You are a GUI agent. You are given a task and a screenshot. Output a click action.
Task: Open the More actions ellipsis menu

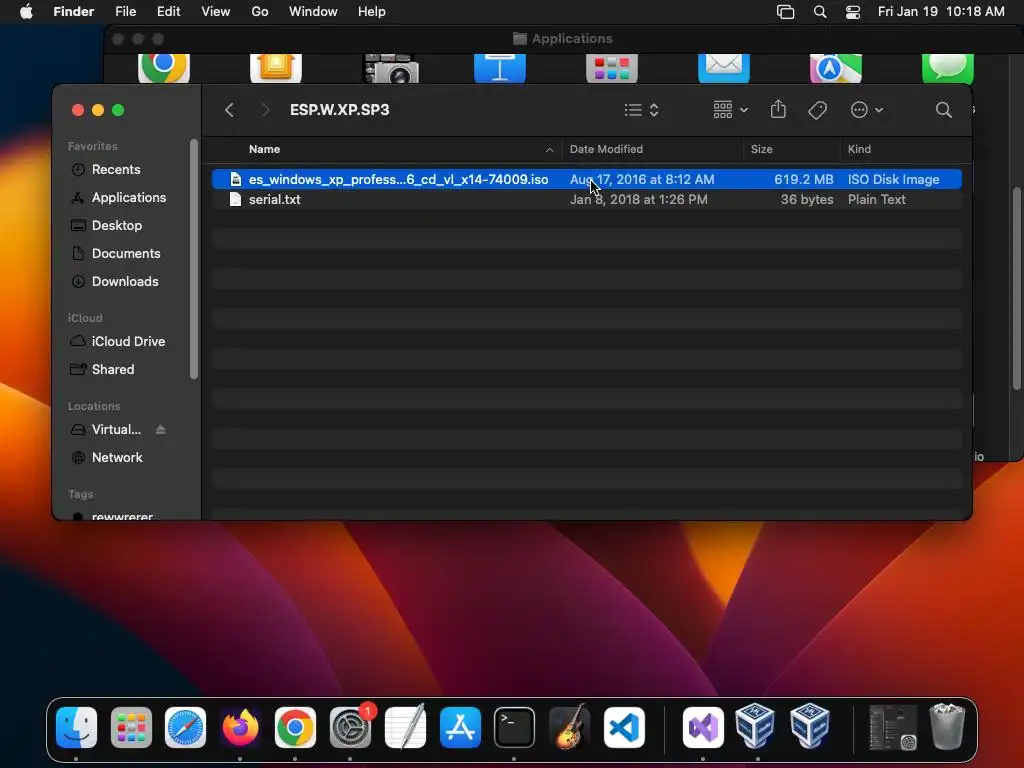click(867, 110)
